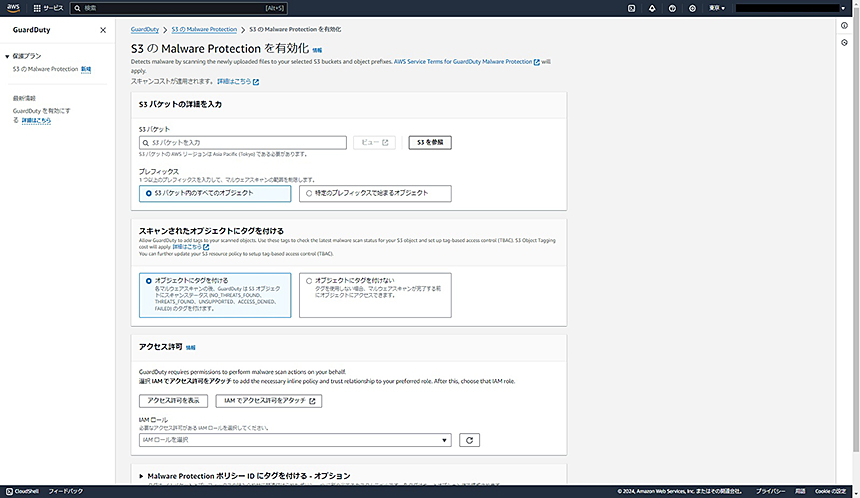Open 用語 footer link
The image size is (860, 498).
coord(800,491)
